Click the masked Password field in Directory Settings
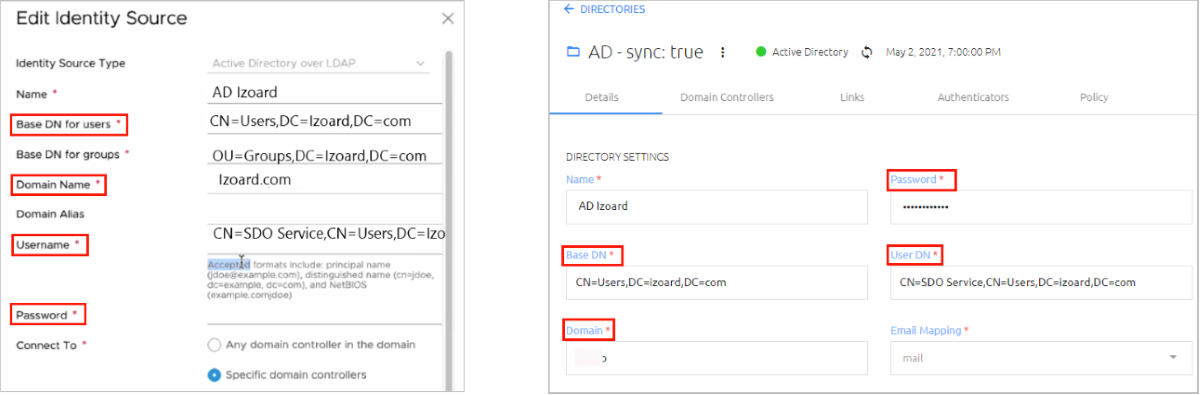Image resolution: width=1200 pixels, height=395 pixels. [1041, 207]
